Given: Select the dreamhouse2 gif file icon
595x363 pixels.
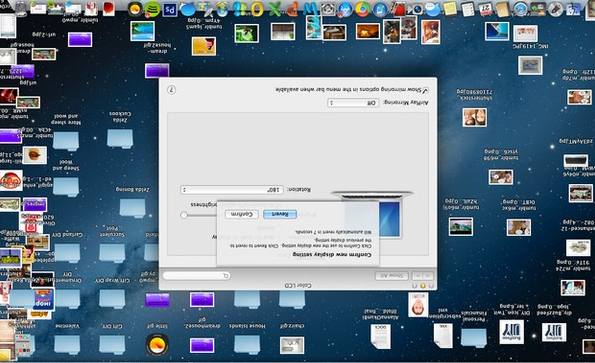Looking at the screenshot, I should 202,346.
